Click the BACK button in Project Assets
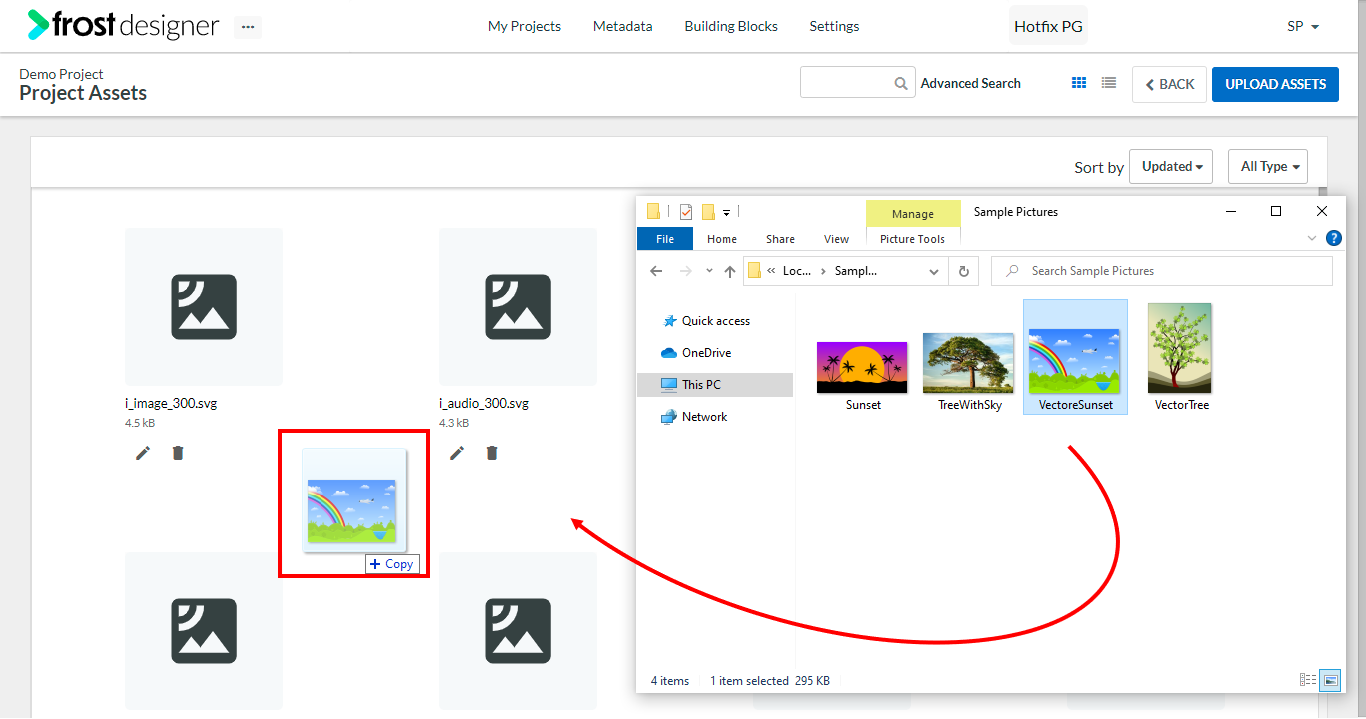The width and height of the screenshot is (1366, 719). point(1169,84)
